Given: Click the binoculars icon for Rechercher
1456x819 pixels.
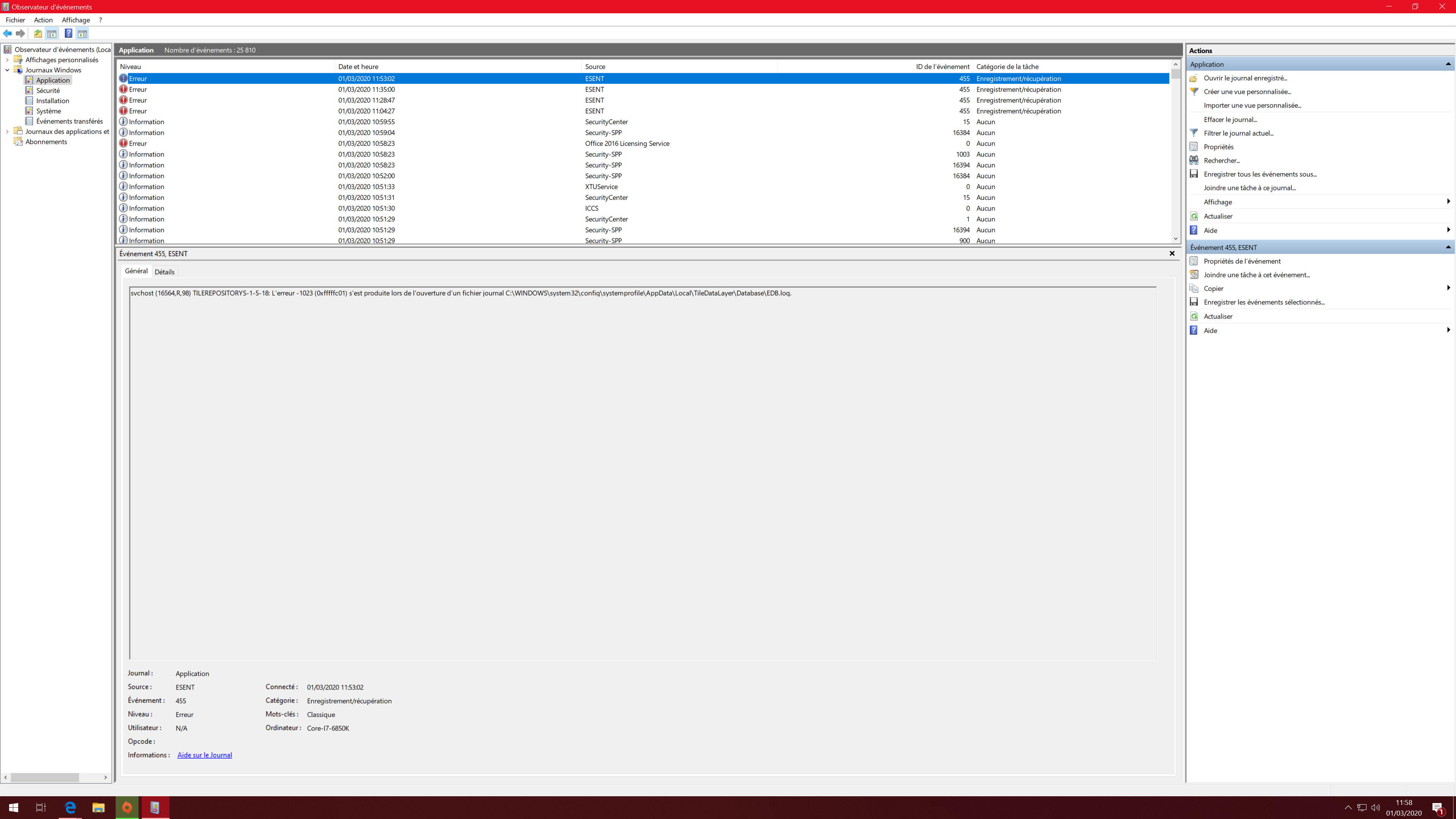Looking at the screenshot, I should click(1194, 160).
